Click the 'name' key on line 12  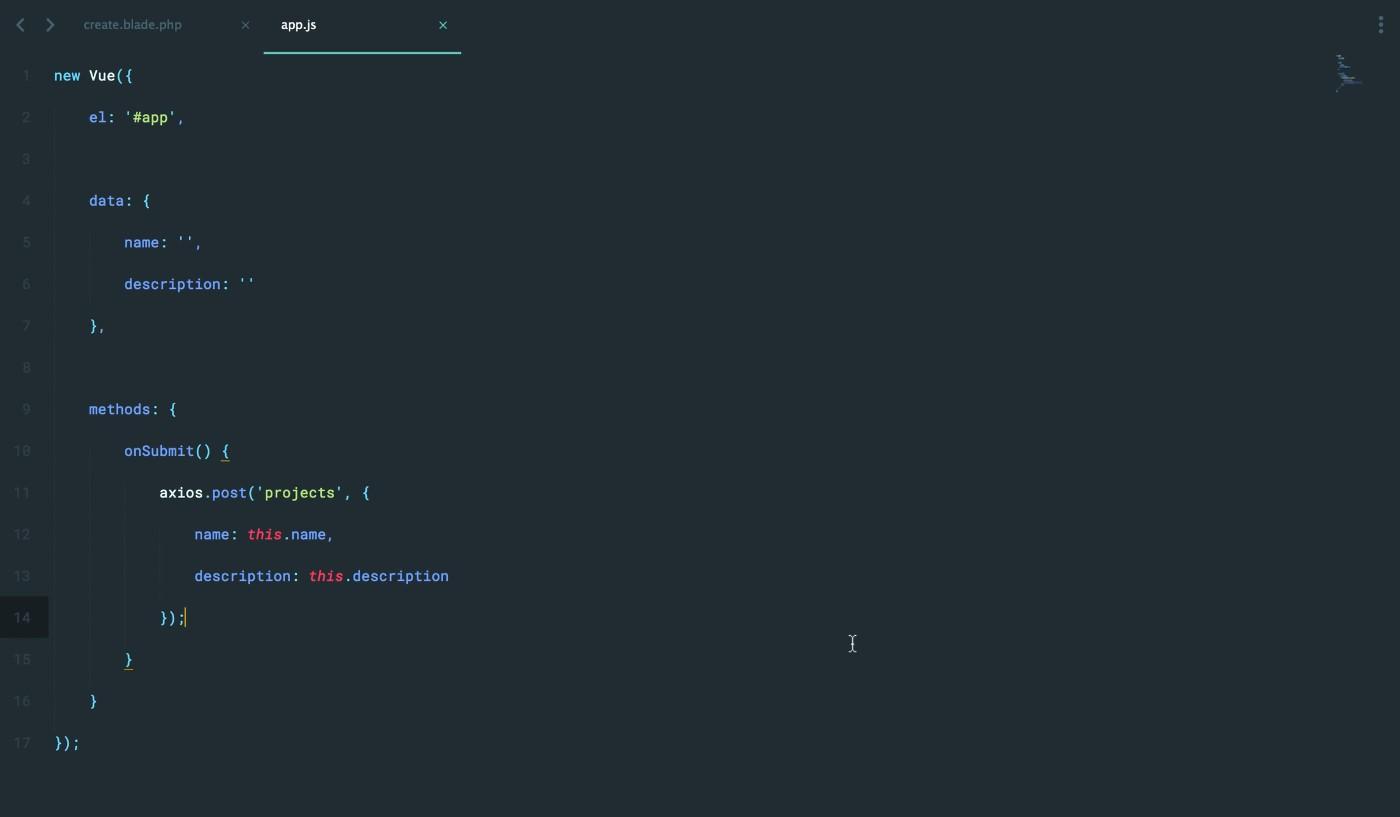(x=212, y=535)
